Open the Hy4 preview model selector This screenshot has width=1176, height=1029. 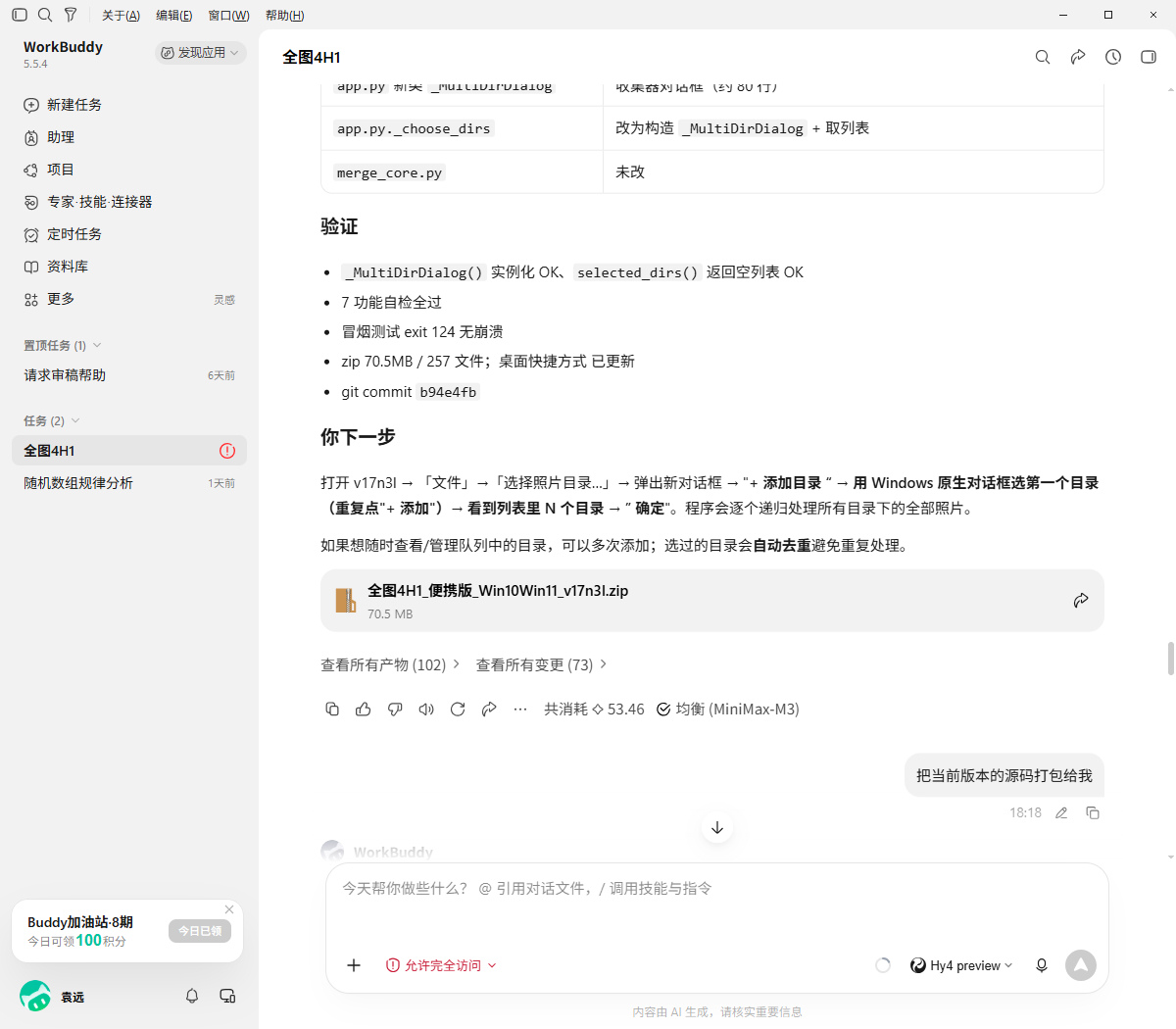(x=960, y=965)
